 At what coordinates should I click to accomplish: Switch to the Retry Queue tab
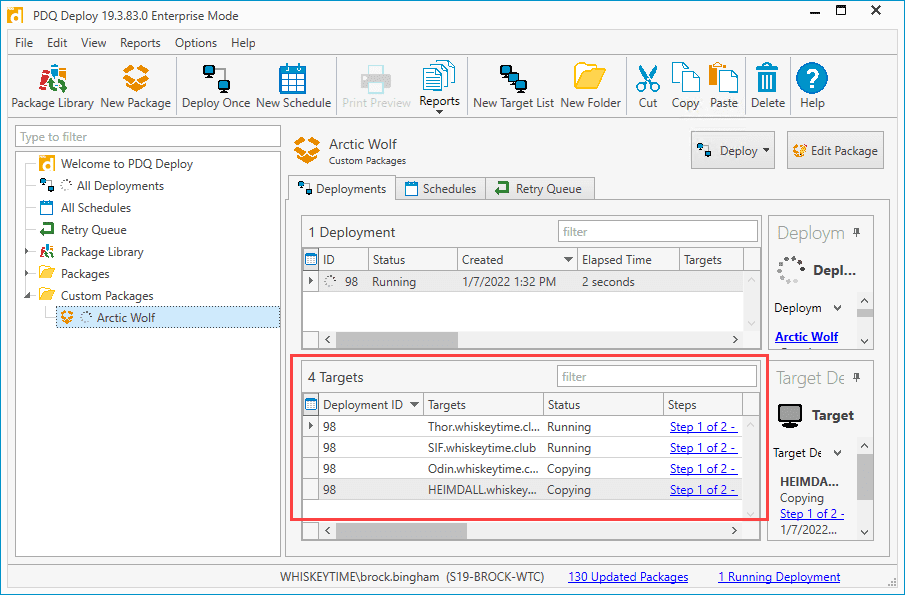click(x=540, y=189)
